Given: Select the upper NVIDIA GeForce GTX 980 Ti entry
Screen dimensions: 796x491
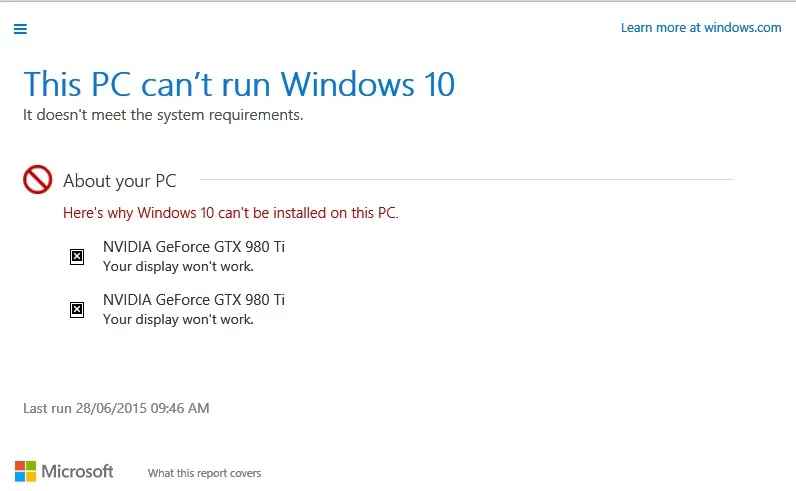Looking at the screenshot, I should 194,247.
